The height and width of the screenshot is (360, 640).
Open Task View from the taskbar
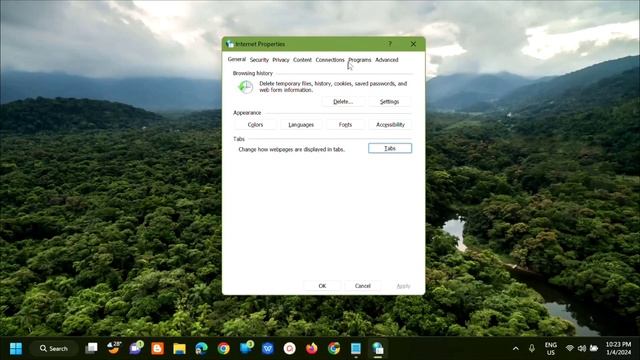(x=91, y=348)
